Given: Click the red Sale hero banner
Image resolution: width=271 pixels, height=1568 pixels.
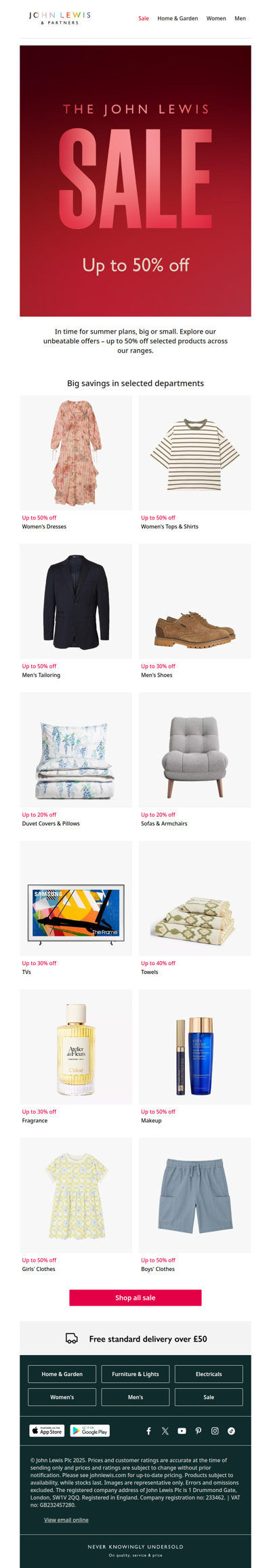Looking at the screenshot, I should [135, 181].
